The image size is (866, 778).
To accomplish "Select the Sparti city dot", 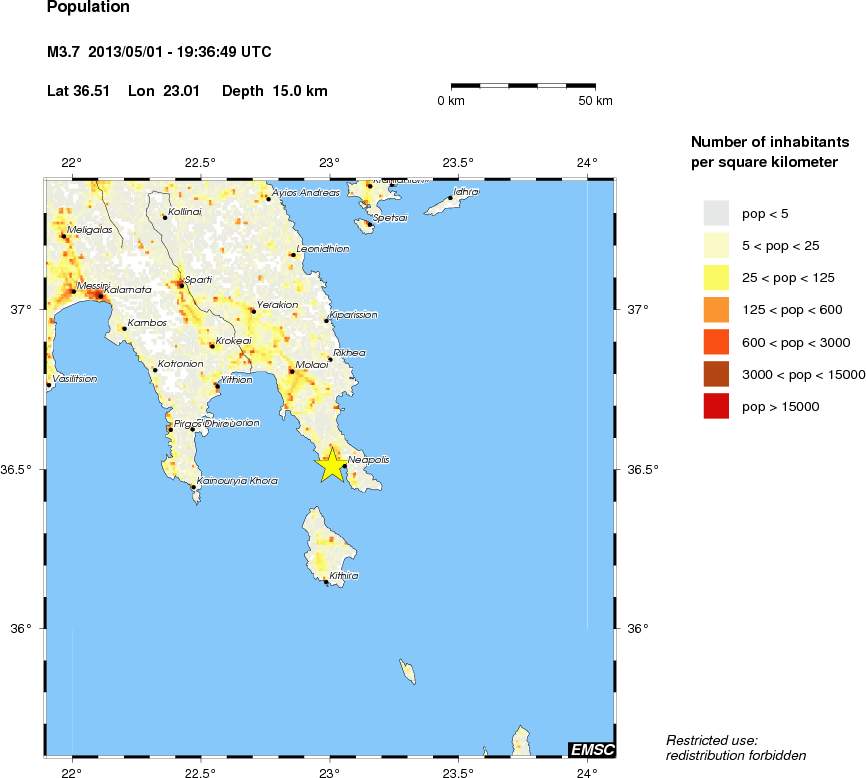I will click(x=181, y=284).
